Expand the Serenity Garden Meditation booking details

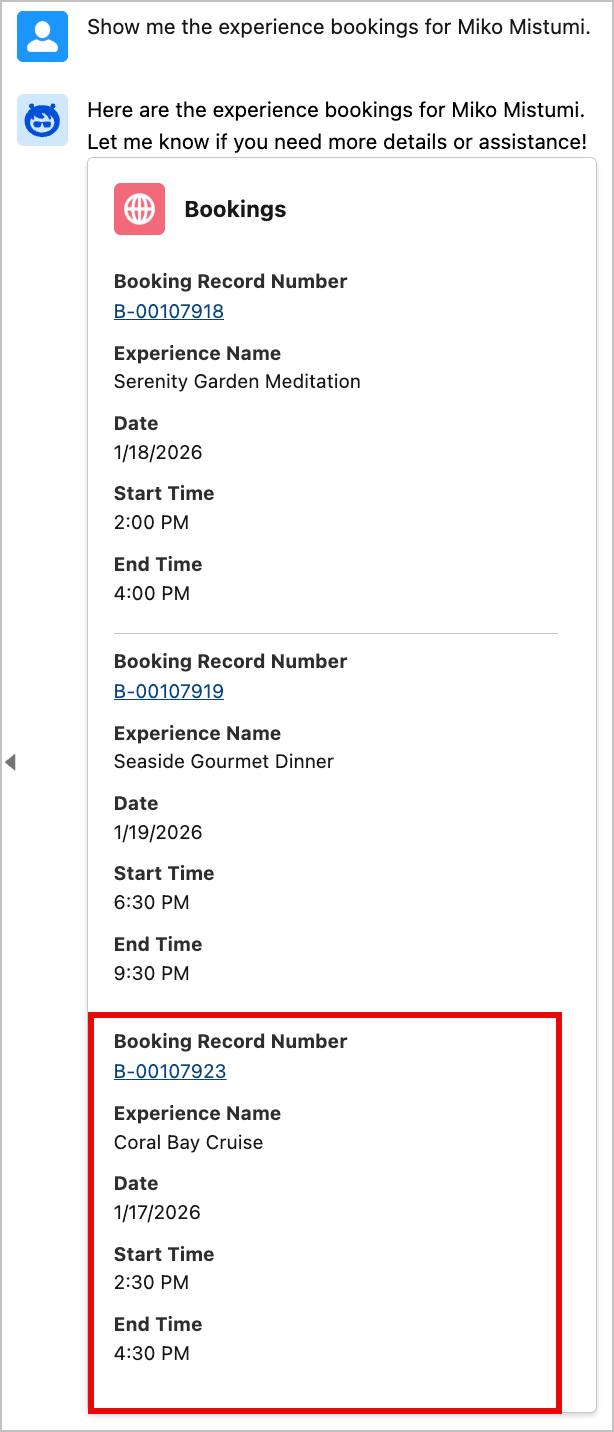tap(237, 381)
